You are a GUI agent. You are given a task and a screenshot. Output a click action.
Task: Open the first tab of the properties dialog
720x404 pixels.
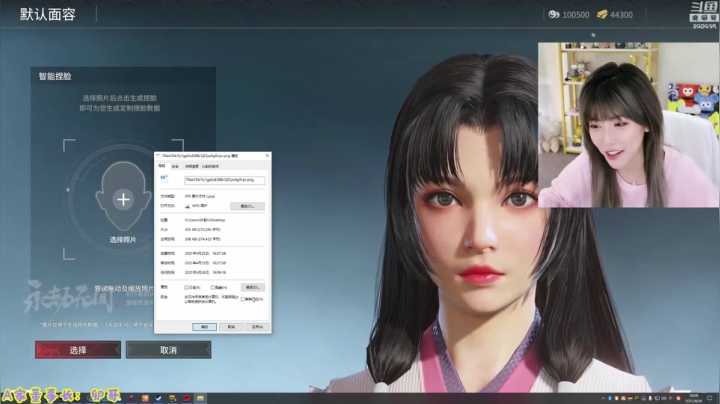coord(162,166)
